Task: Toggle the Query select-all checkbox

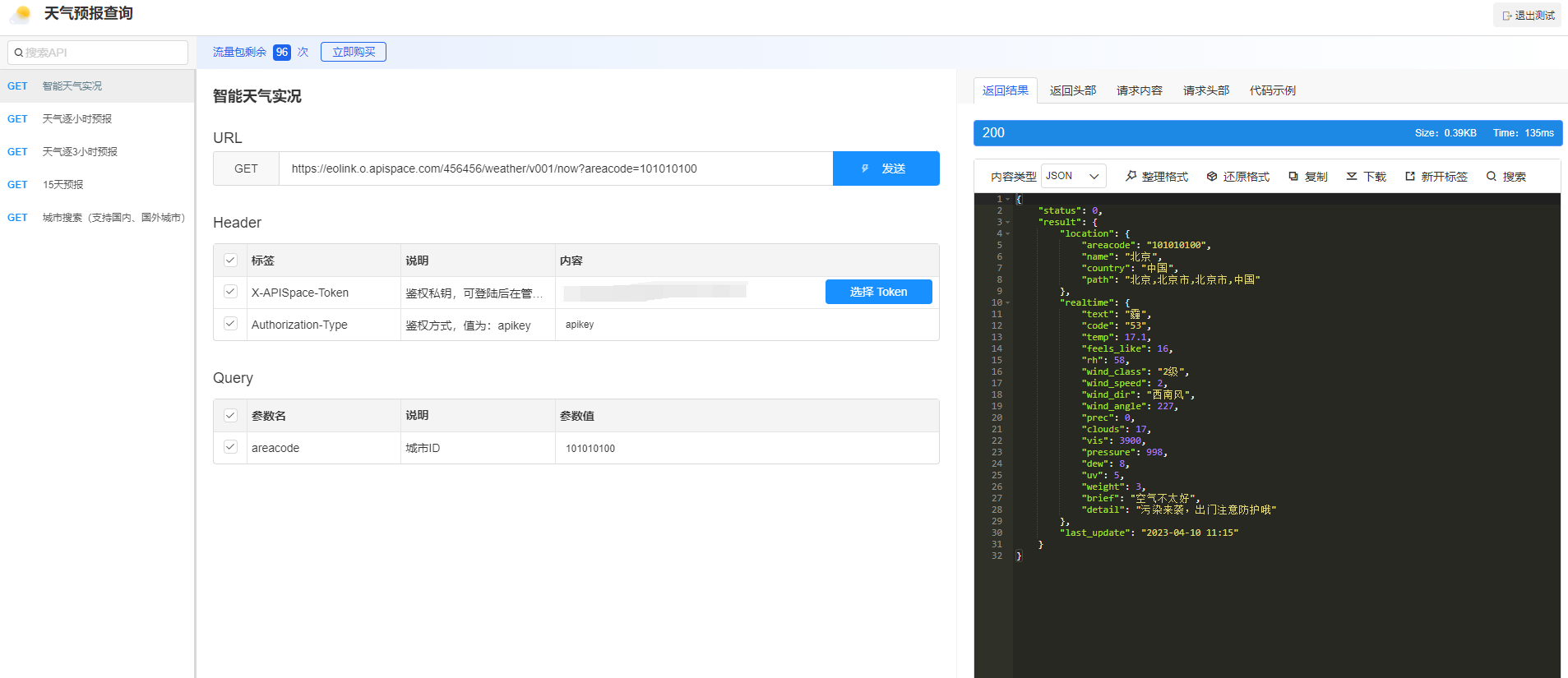Action: click(230, 415)
